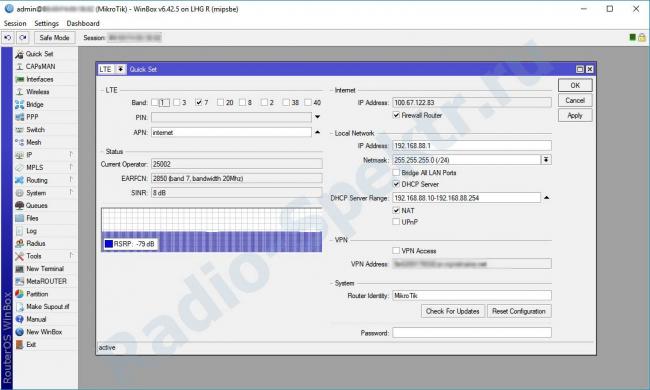650x390 pixels.
Task: Click the green status indicator square
Action: (x=633, y=37)
